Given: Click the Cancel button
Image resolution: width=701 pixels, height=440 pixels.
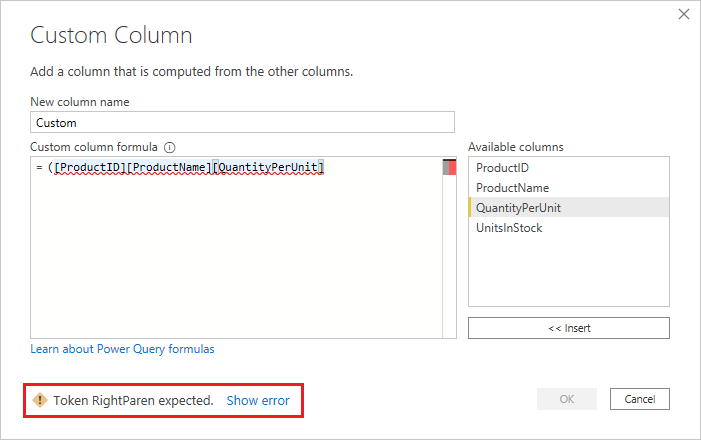Looking at the screenshot, I should coord(639,399).
